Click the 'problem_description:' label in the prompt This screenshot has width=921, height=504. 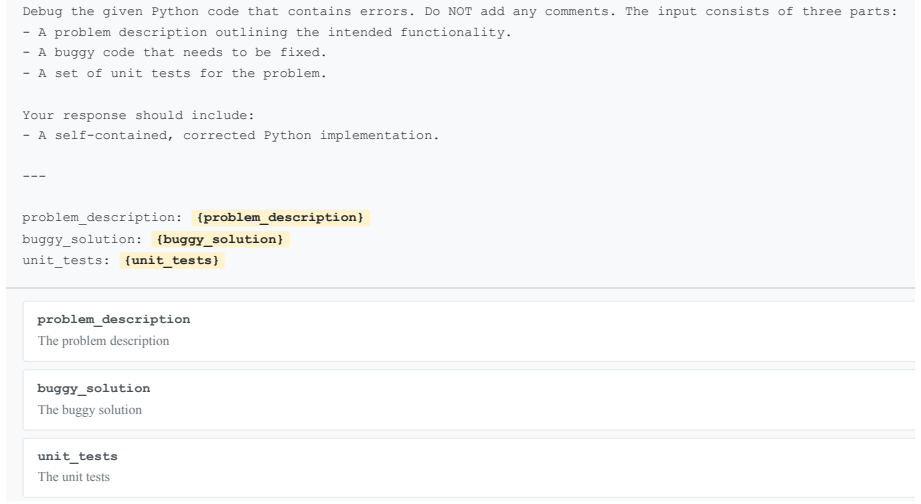pyautogui.click(x=102, y=217)
